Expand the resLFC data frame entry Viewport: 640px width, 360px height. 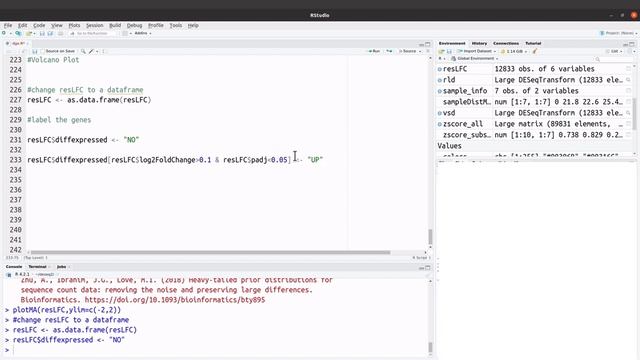[440, 69]
